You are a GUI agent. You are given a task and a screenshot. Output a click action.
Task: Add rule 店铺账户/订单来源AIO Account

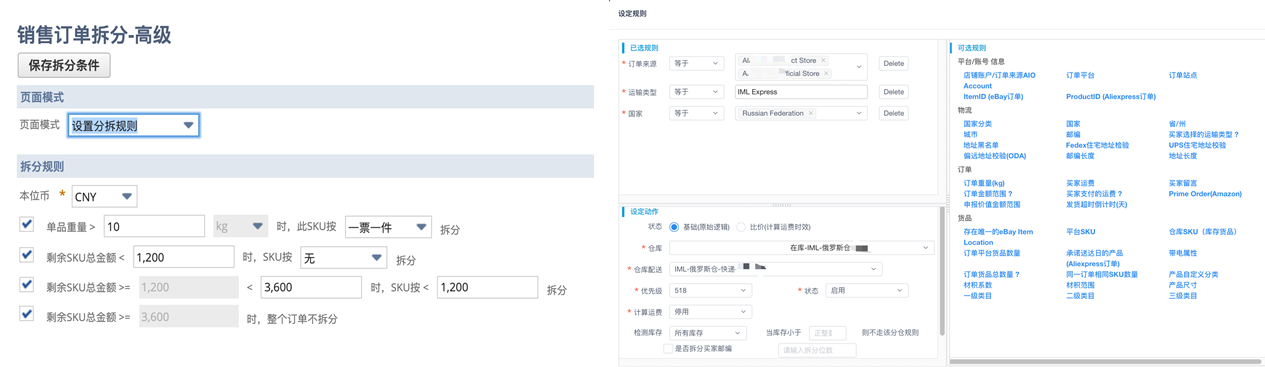(1000, 80)
